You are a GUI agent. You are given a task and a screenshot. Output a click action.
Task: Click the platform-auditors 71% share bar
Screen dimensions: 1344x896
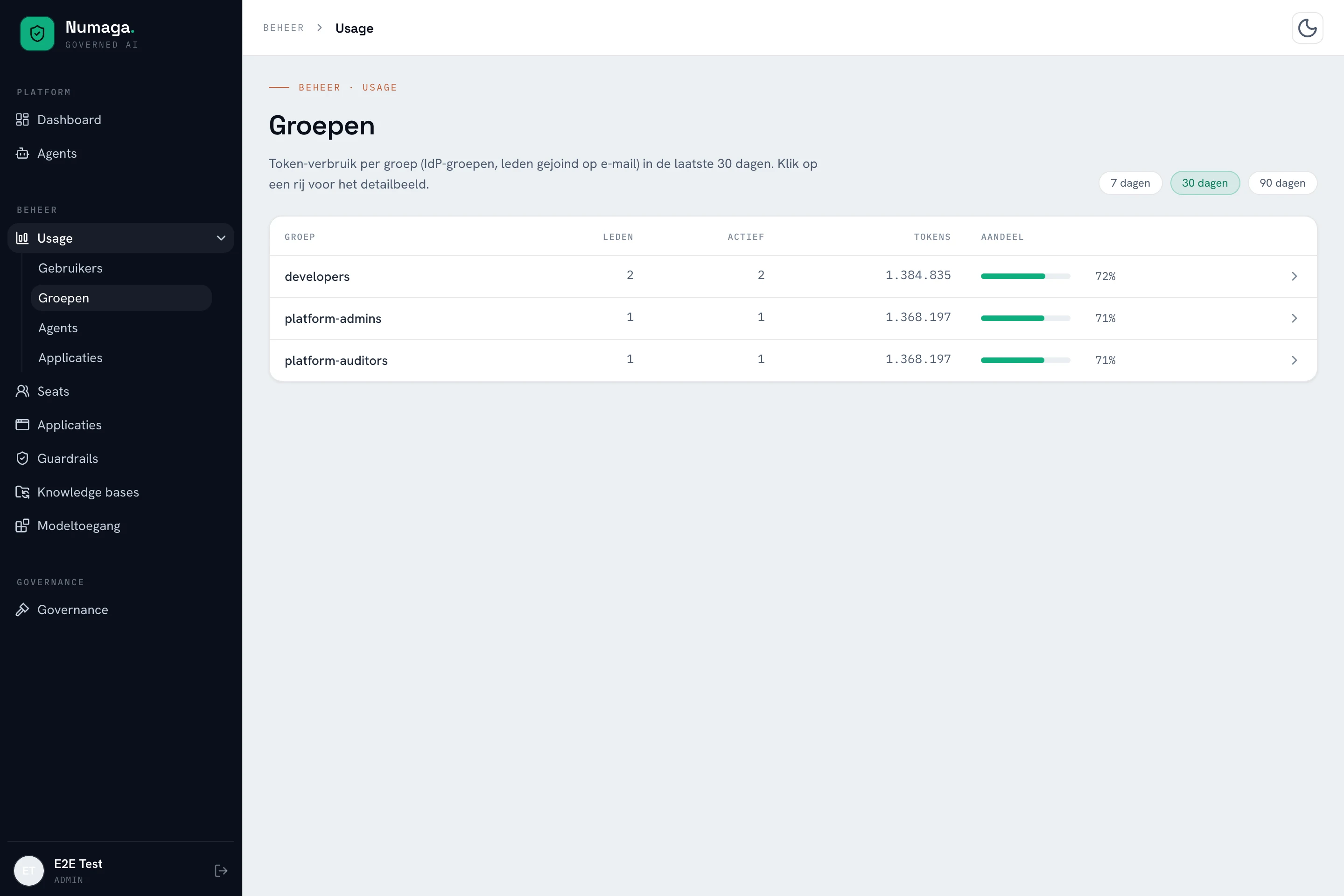tap(1025, 360)
